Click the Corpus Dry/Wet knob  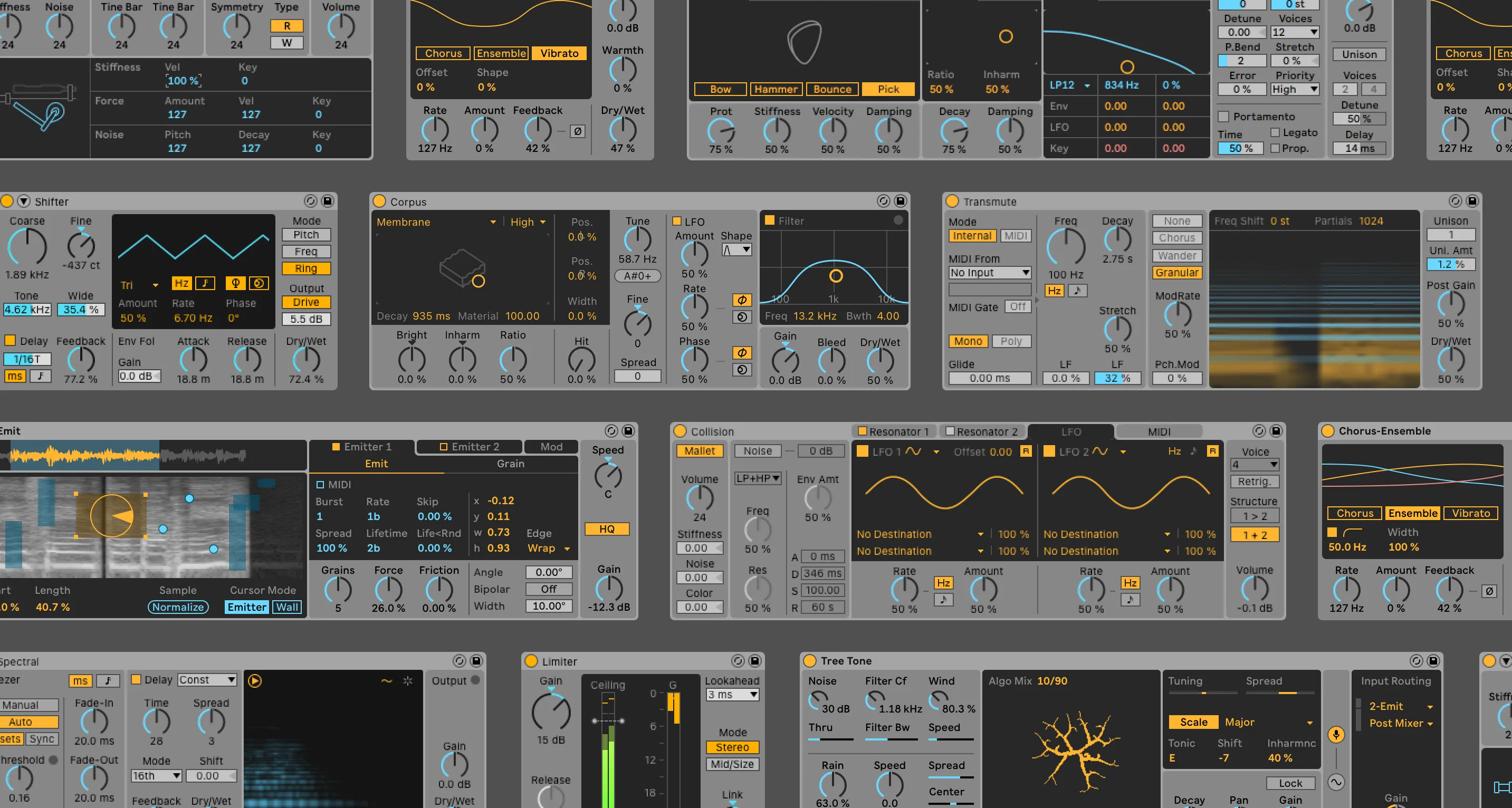[x=879, y=361]
